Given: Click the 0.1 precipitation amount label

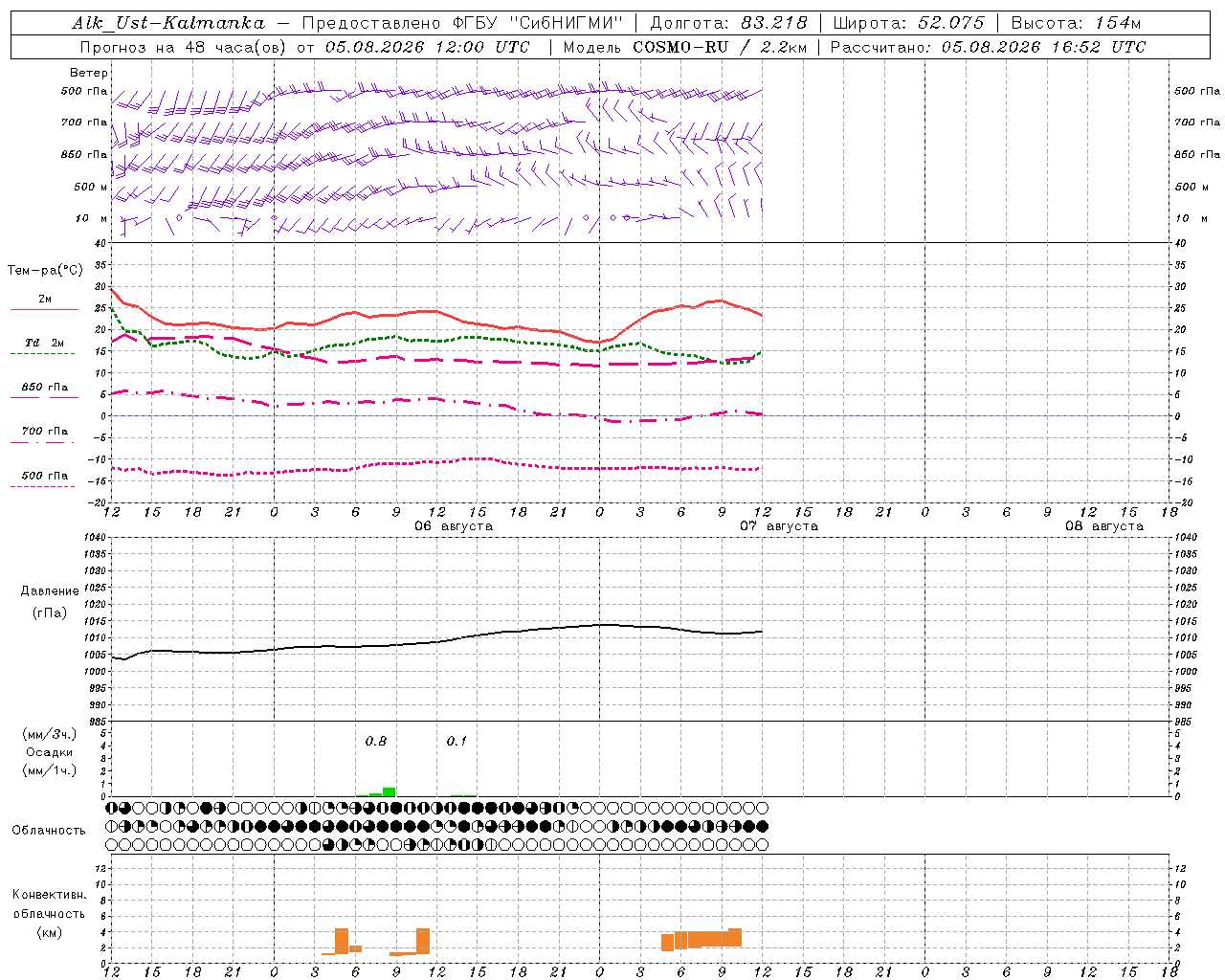Looking at the screenshot, I should pos(457,741).
